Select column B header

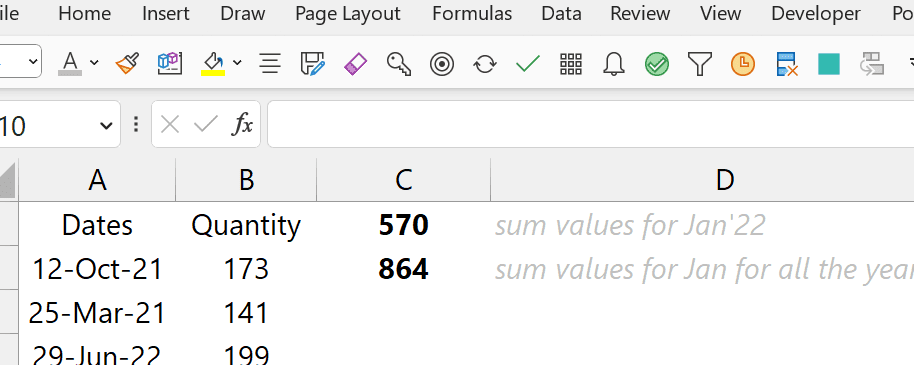[246, 180]
